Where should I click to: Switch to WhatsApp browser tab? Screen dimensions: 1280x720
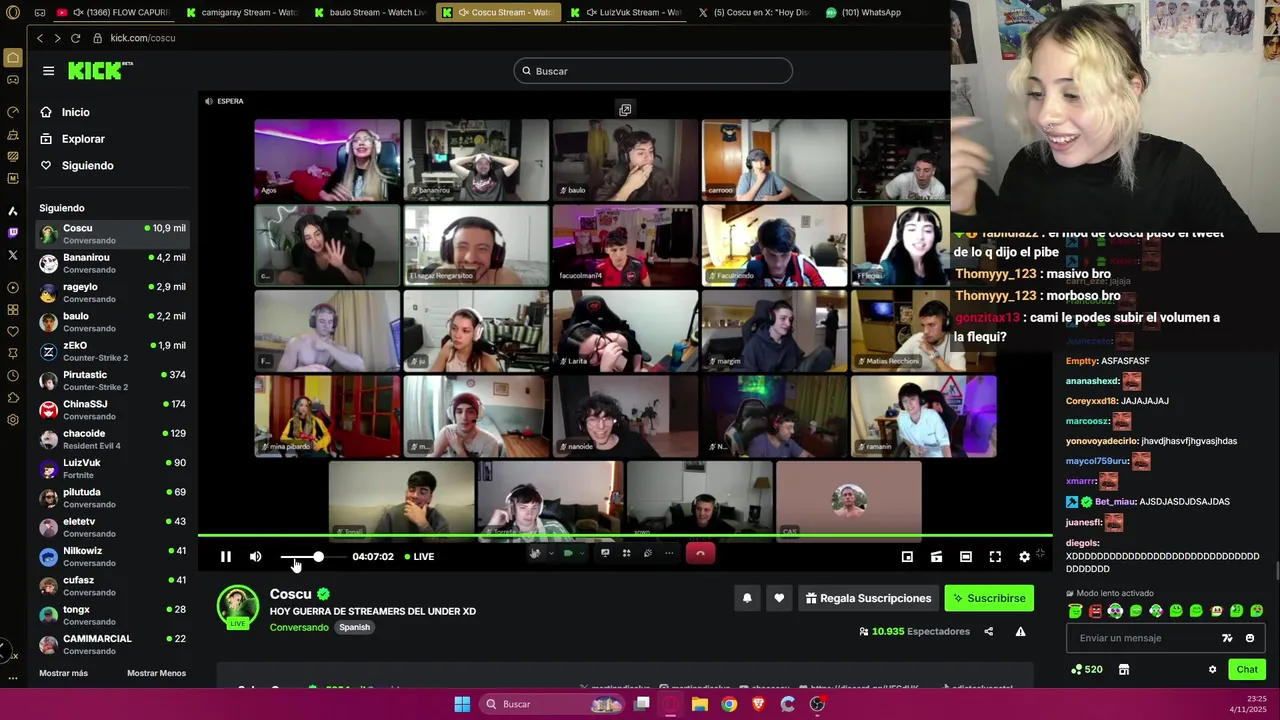point(865,12)
